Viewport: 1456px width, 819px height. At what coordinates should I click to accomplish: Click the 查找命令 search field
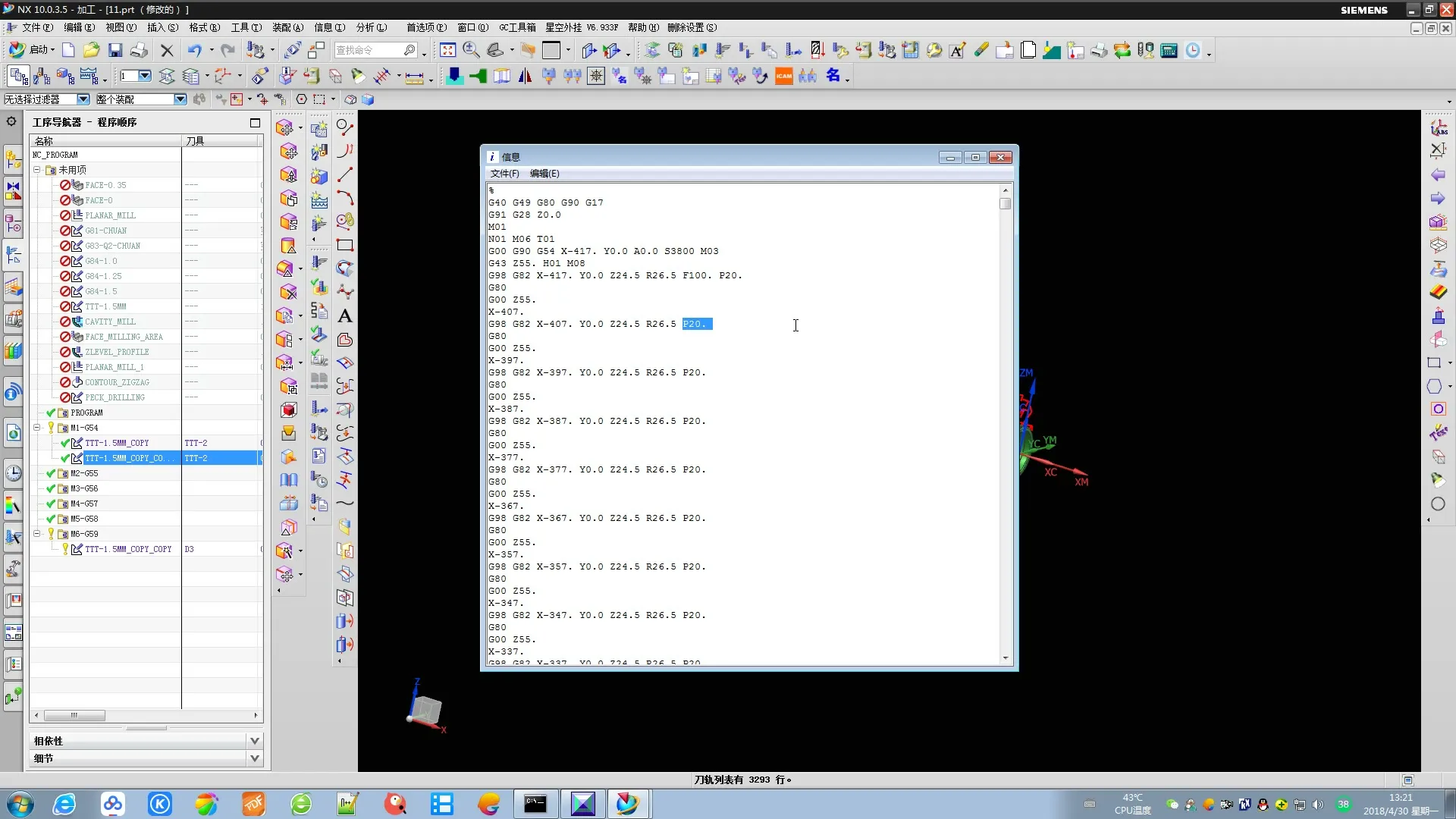(368, 51)
